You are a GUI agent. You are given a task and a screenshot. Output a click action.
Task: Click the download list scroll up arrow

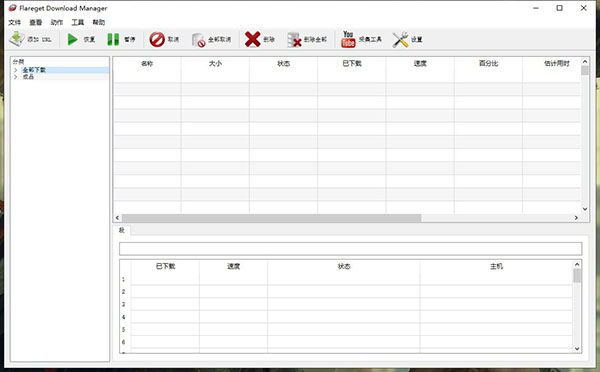(585, 61)
